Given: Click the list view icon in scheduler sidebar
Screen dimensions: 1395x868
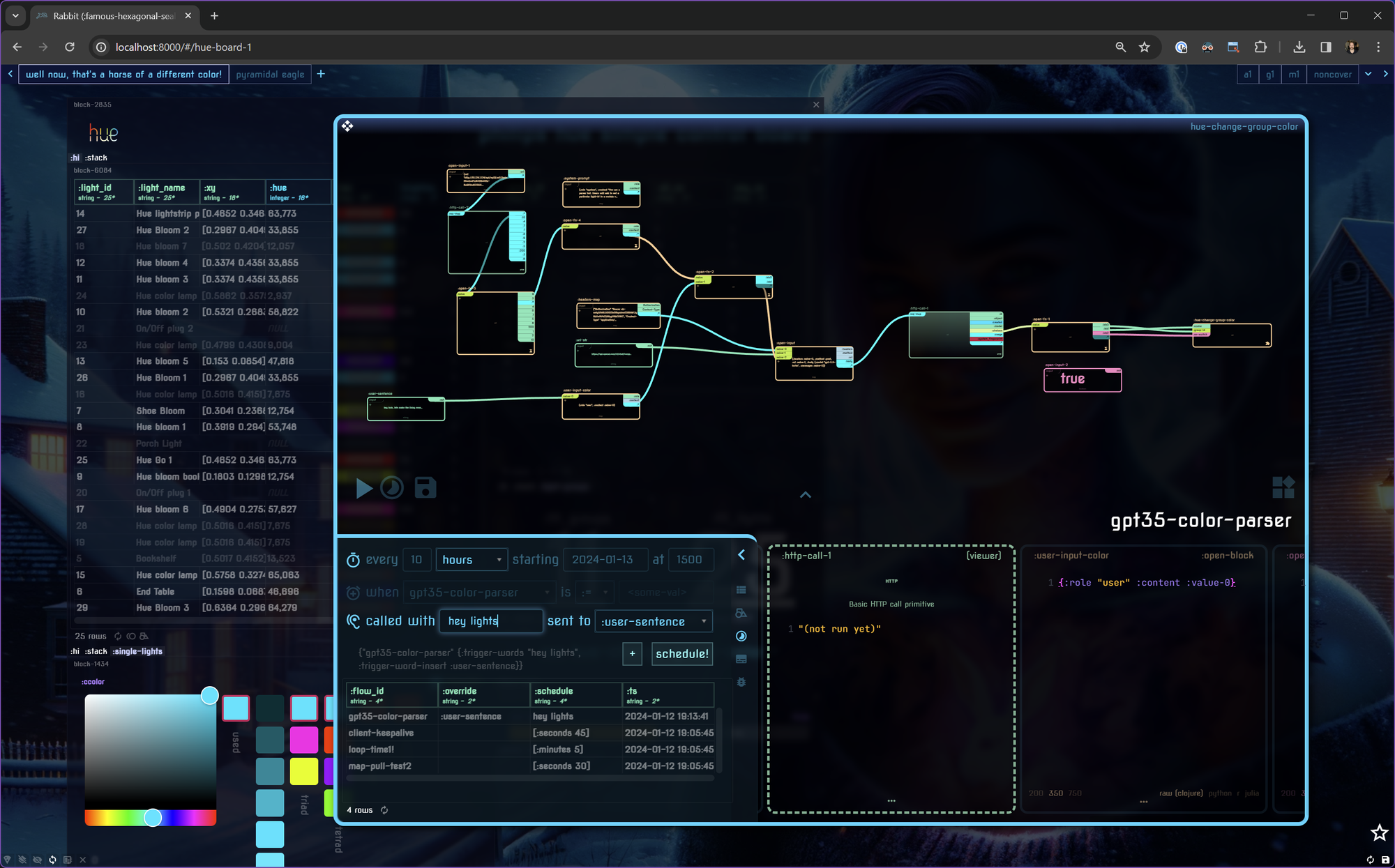Looking at the screenshot, I should [x=741, y=590].
